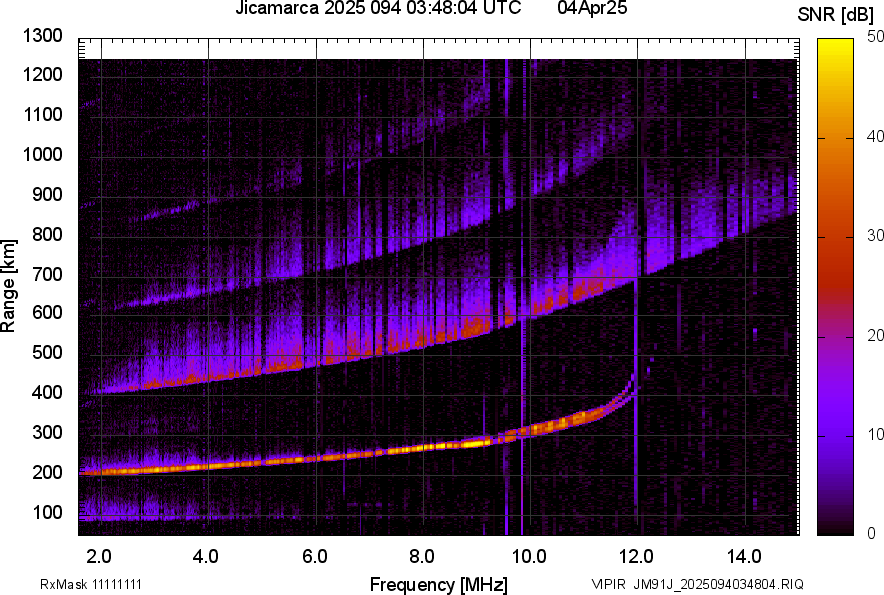The image size is (884, 595).
Task: Click the 2.0 frequency tick label
Action: (x=98, y=557)
